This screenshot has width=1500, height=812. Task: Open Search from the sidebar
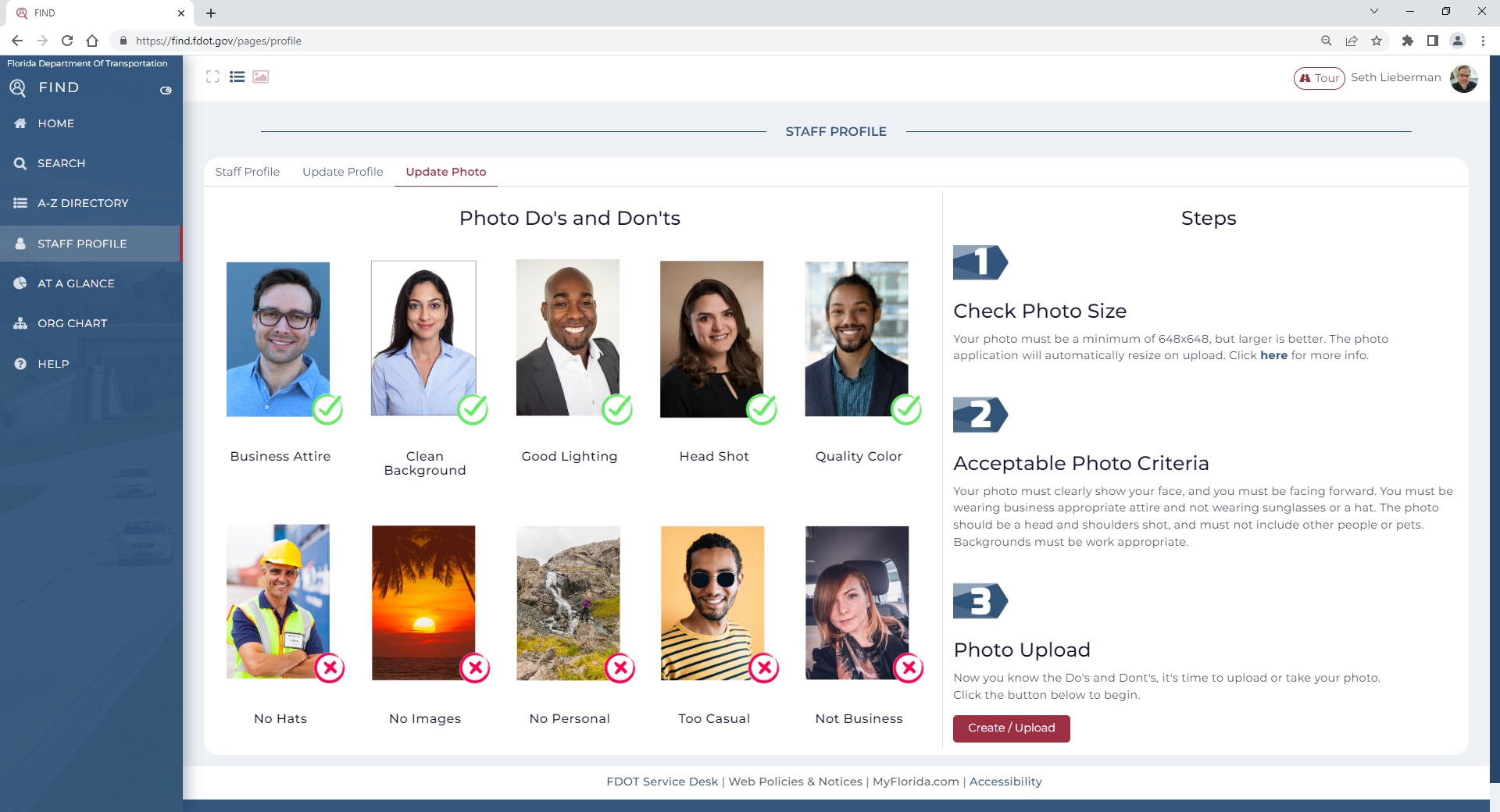click(x=61, y=163)
